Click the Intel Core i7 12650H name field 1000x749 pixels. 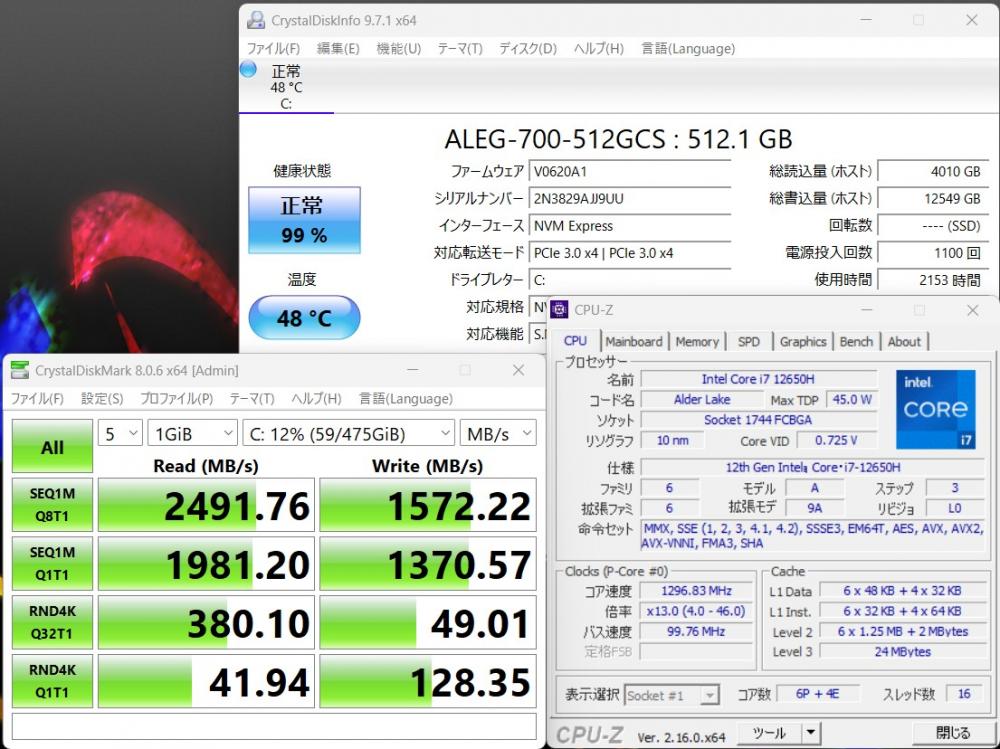[758, 379]
